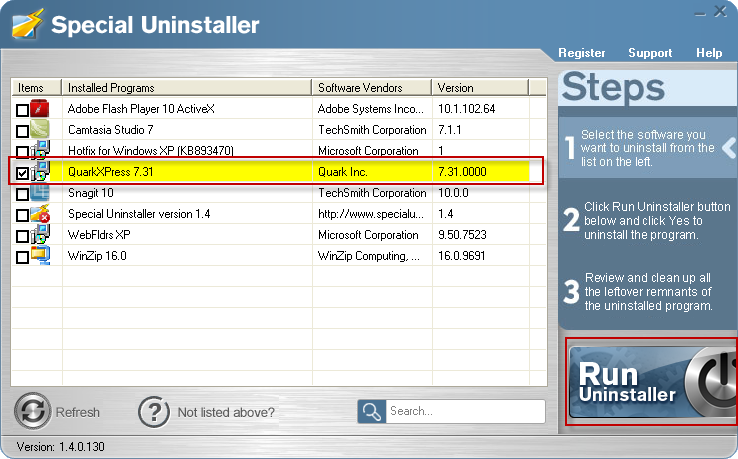The width and height of the screenshot is (738, 459).
Task: Sort by the Version column header
Action: [x=480, y=88]
